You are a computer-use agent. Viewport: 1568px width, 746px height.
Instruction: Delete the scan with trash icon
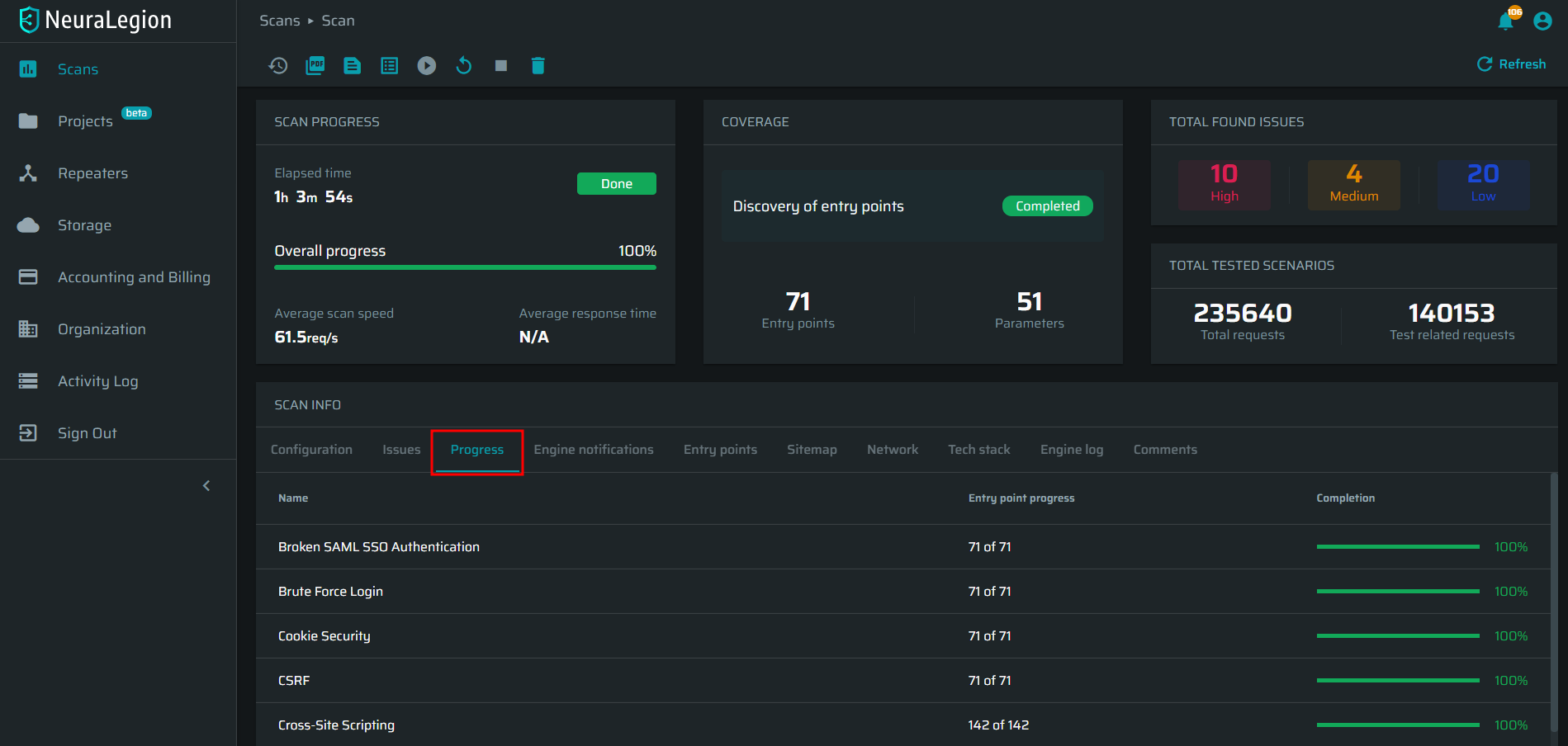click(x=538, y=65)
